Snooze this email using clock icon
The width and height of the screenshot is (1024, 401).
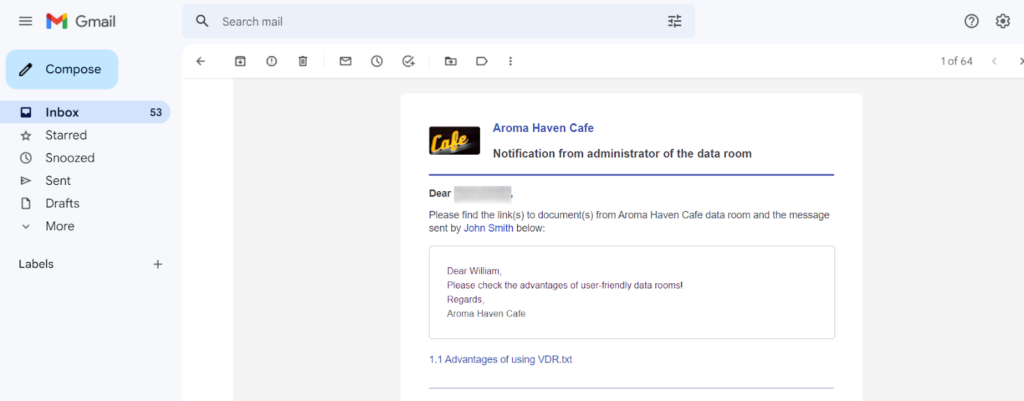[376, 61]
